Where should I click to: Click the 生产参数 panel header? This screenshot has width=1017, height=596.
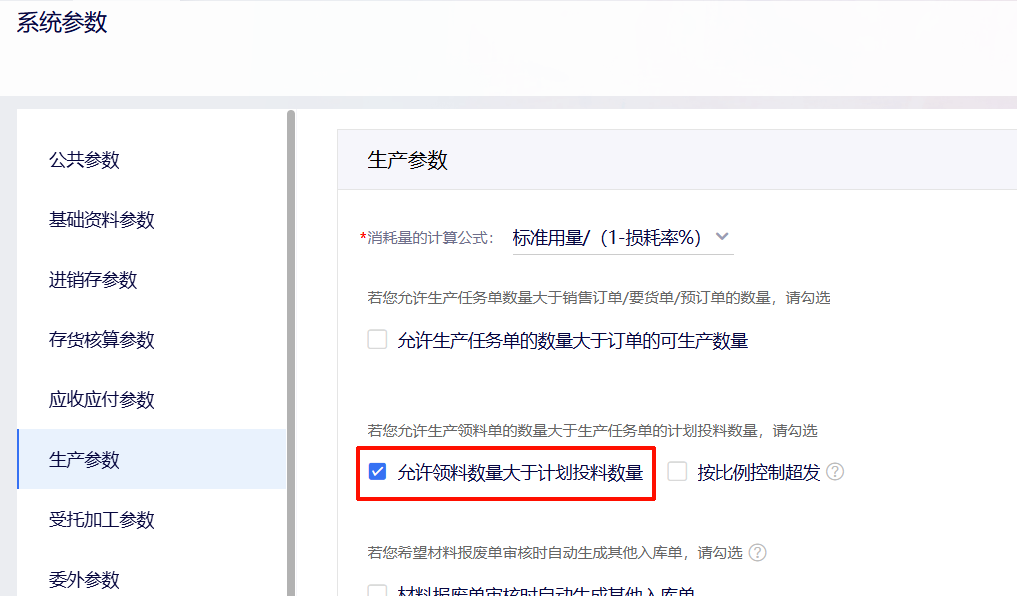click(677, 160)
